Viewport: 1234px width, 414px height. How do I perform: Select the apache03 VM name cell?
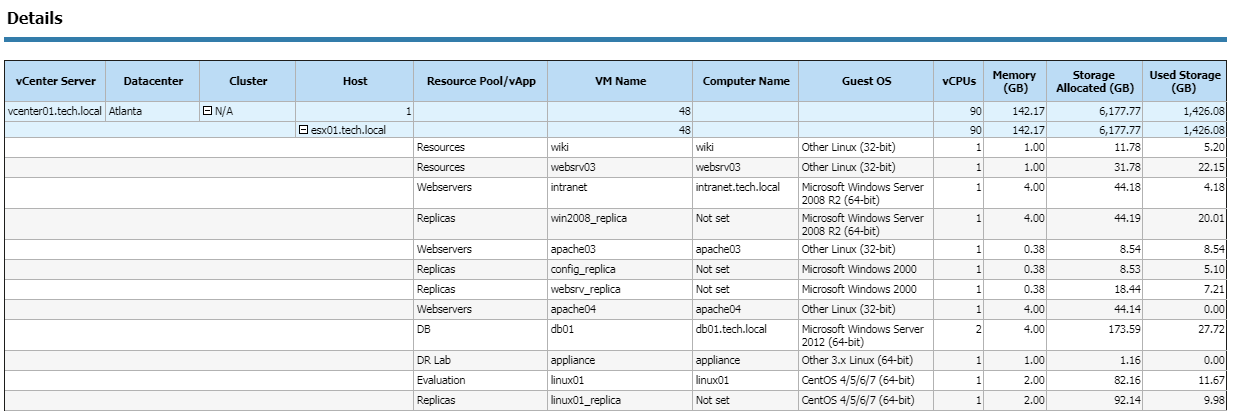pyautogui.click(x=620, y=249)
